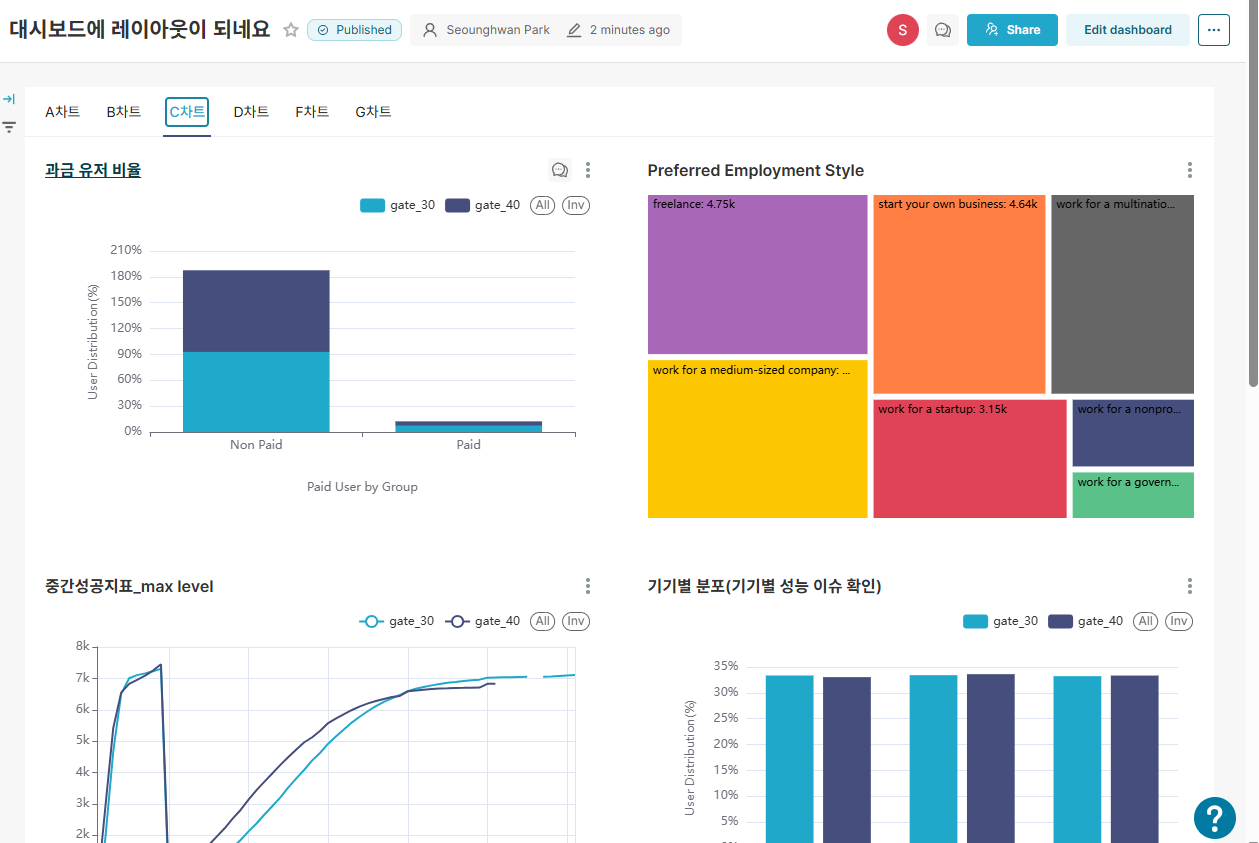Click the owner Seounghwan Park label
The width and height of the screenshot is (1259, 843).
pyautogui.click(x=486, y=30)
